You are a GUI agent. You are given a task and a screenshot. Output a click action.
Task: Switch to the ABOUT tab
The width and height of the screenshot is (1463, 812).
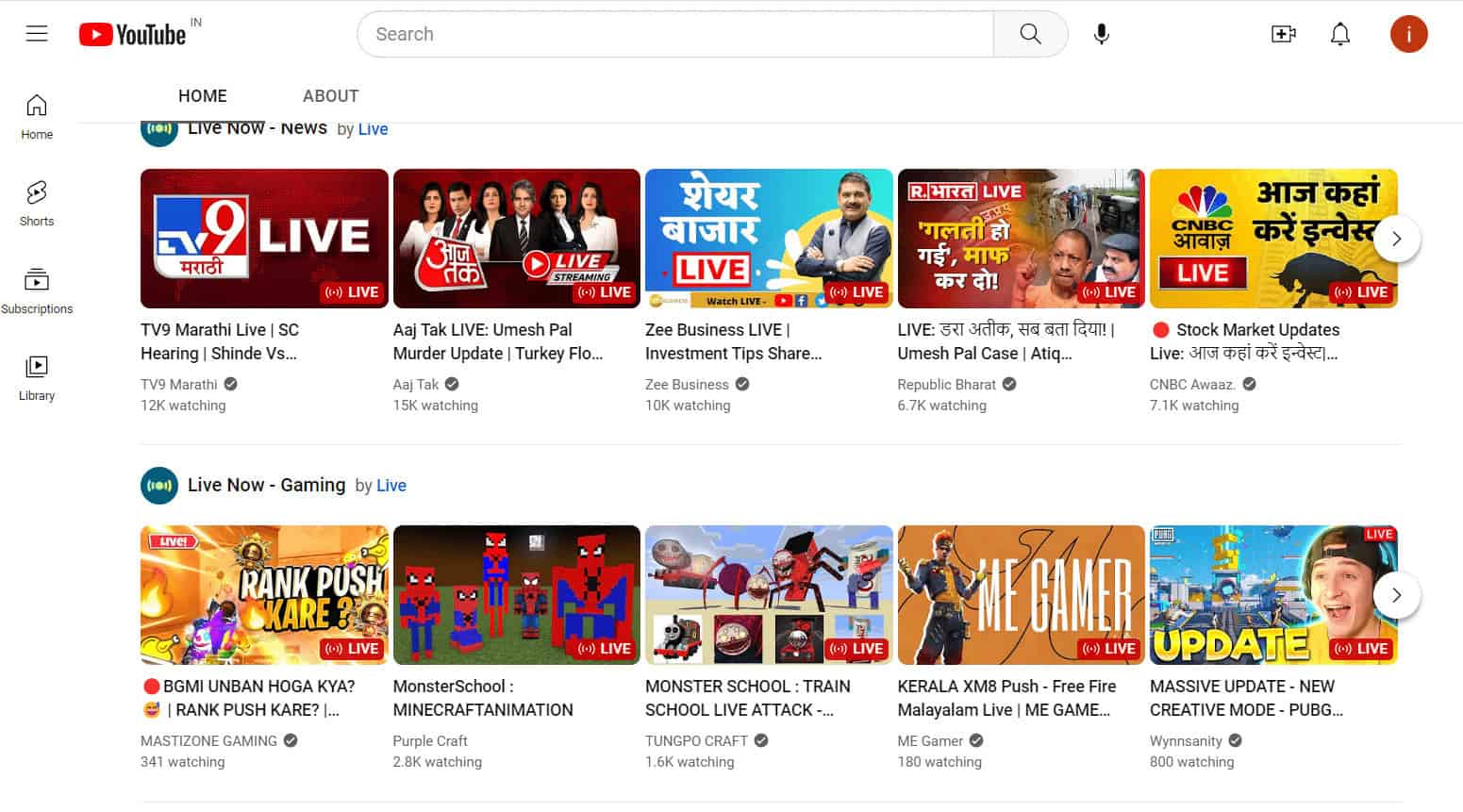point(330,95)
